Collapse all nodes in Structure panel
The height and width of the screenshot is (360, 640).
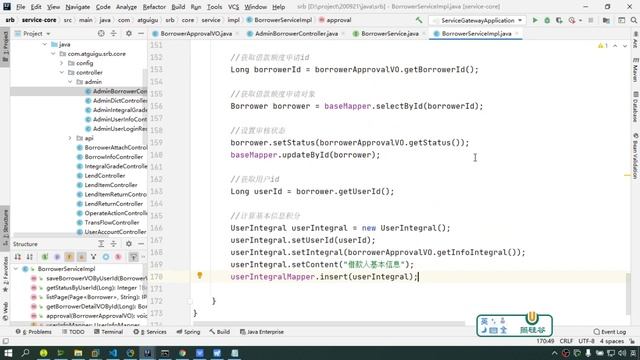tap(113, 244)
